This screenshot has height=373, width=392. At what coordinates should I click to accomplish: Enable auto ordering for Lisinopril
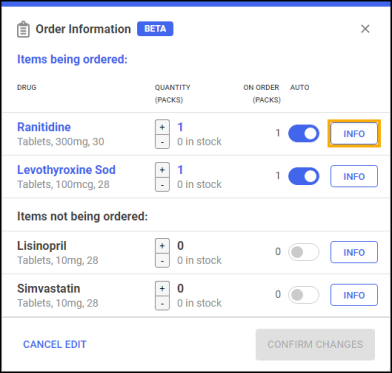click(x=304, y=252)
